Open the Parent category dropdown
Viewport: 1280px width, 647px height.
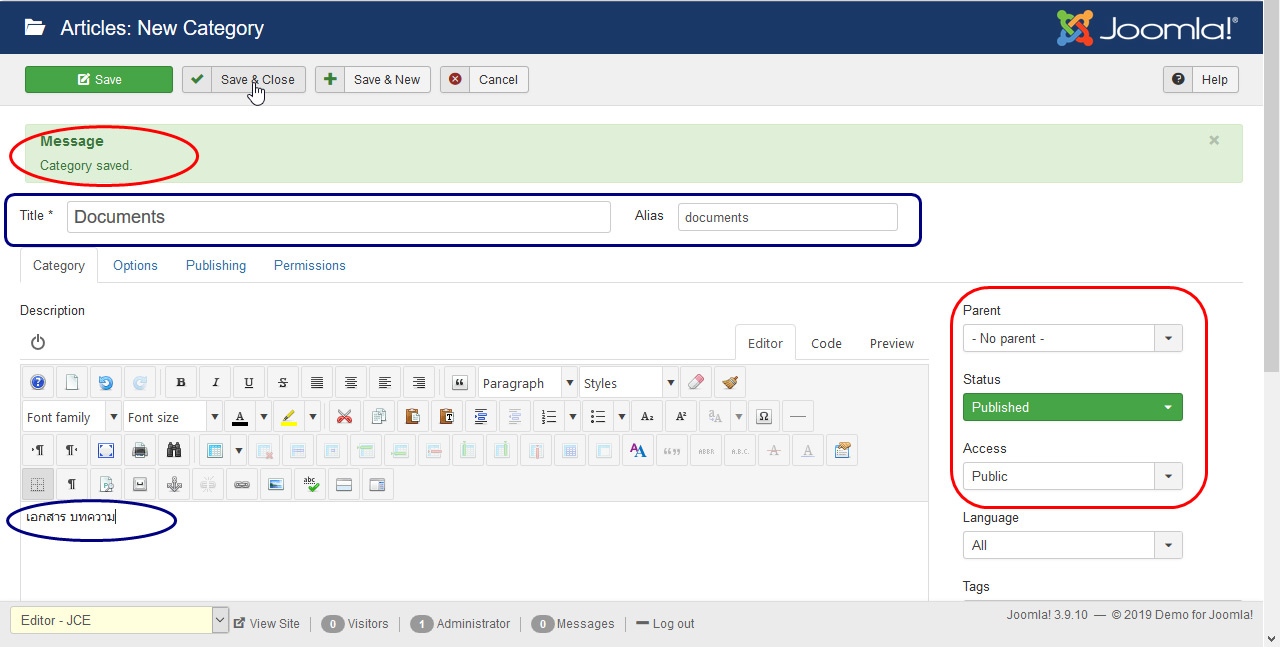1071,338
